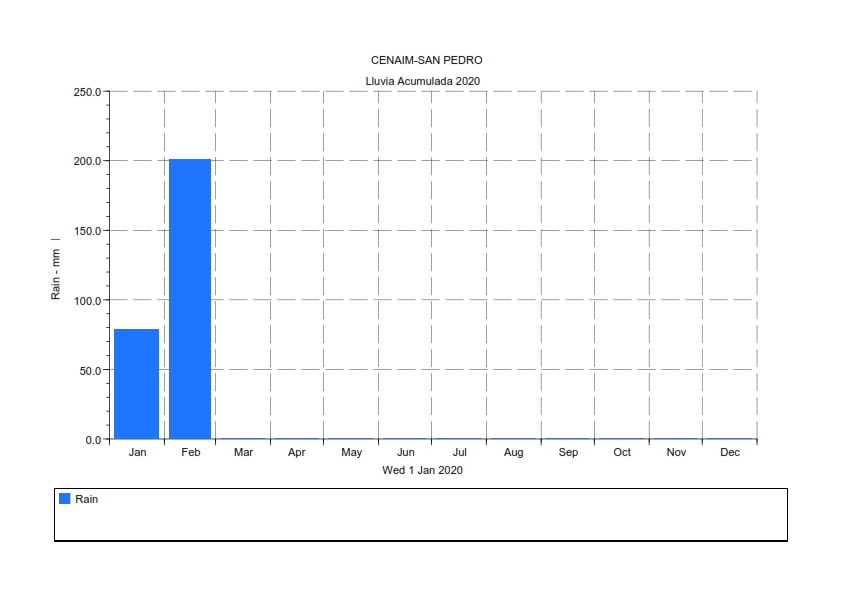This screenshot has height=595, width=842.
Task: Click the '150.0' y-axis value
Action: click(x=88, y=231)
